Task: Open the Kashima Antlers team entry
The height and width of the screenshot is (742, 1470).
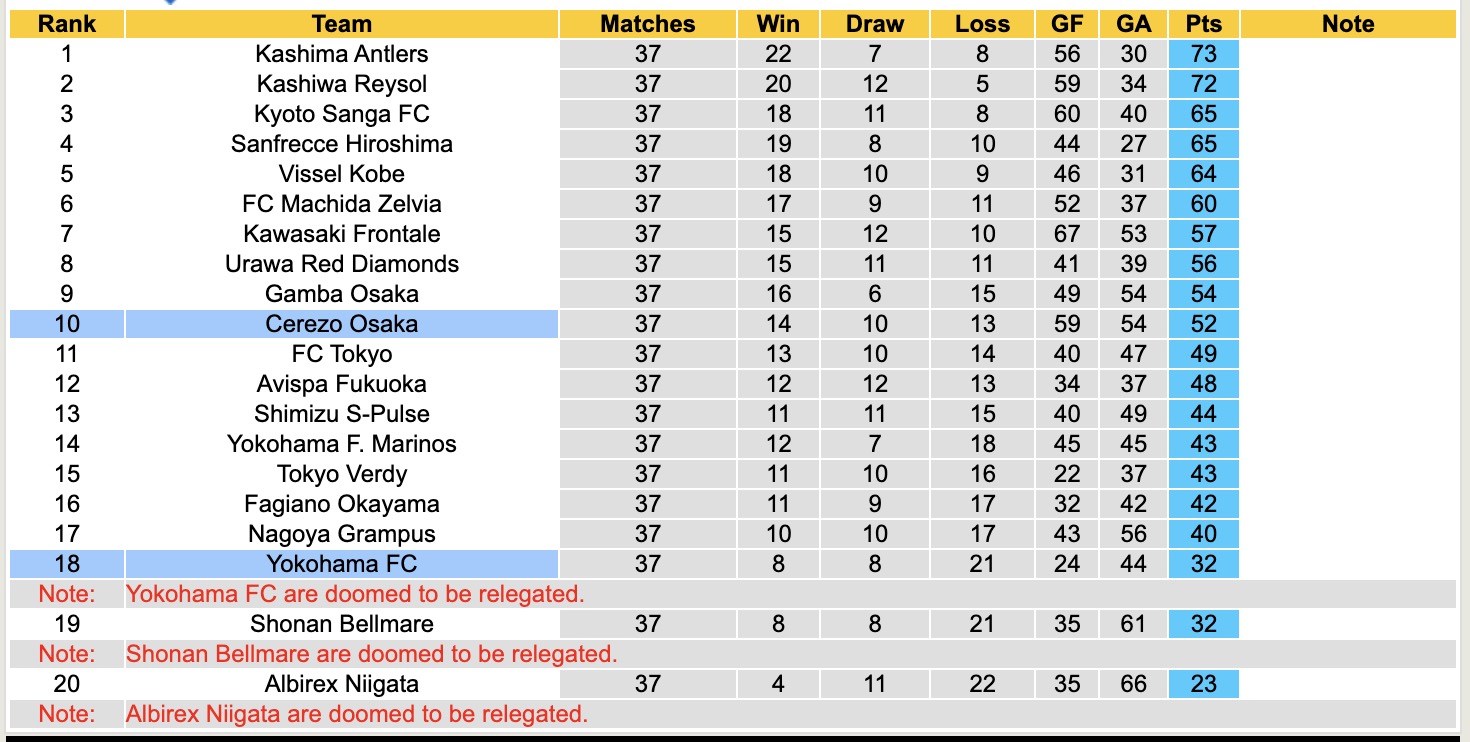Action: 341,54
